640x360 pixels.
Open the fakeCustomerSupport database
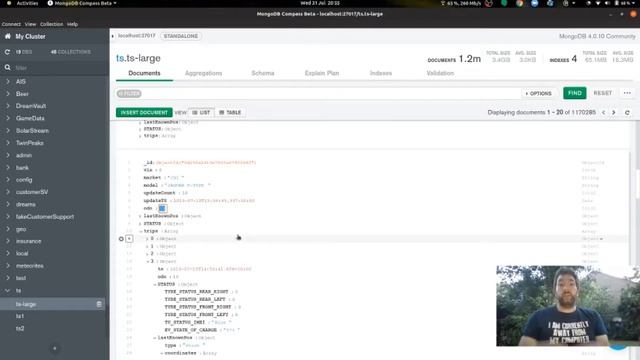pyautogui.click(x=45, y=217)
